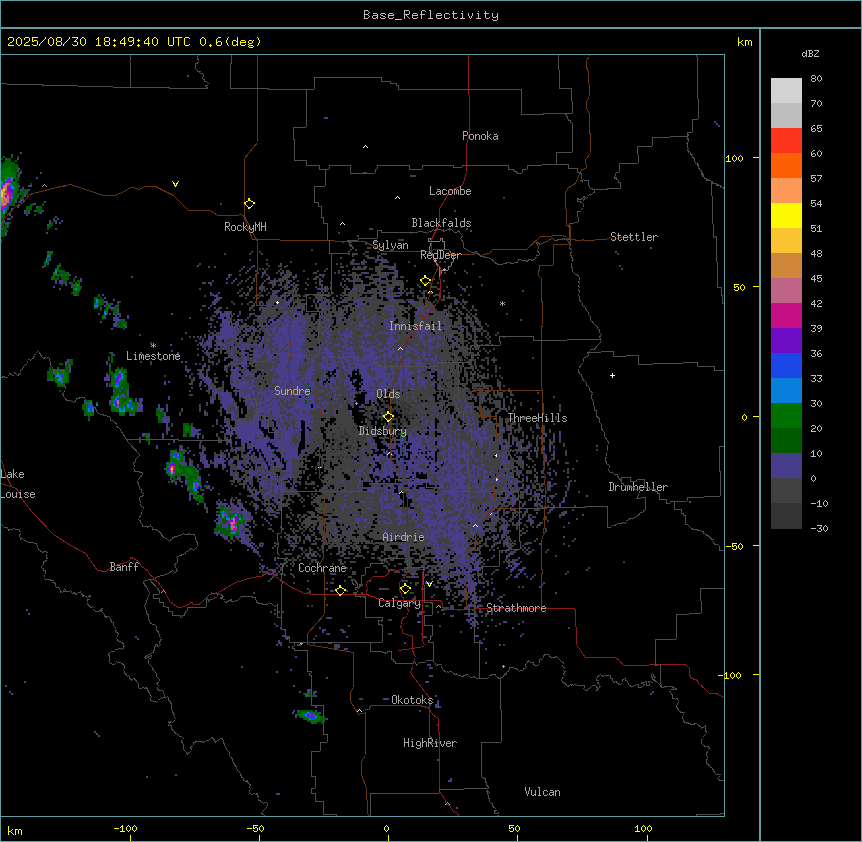Click the Limestone label
This screenshot has width=862, height=842.
tap(153, 356)
